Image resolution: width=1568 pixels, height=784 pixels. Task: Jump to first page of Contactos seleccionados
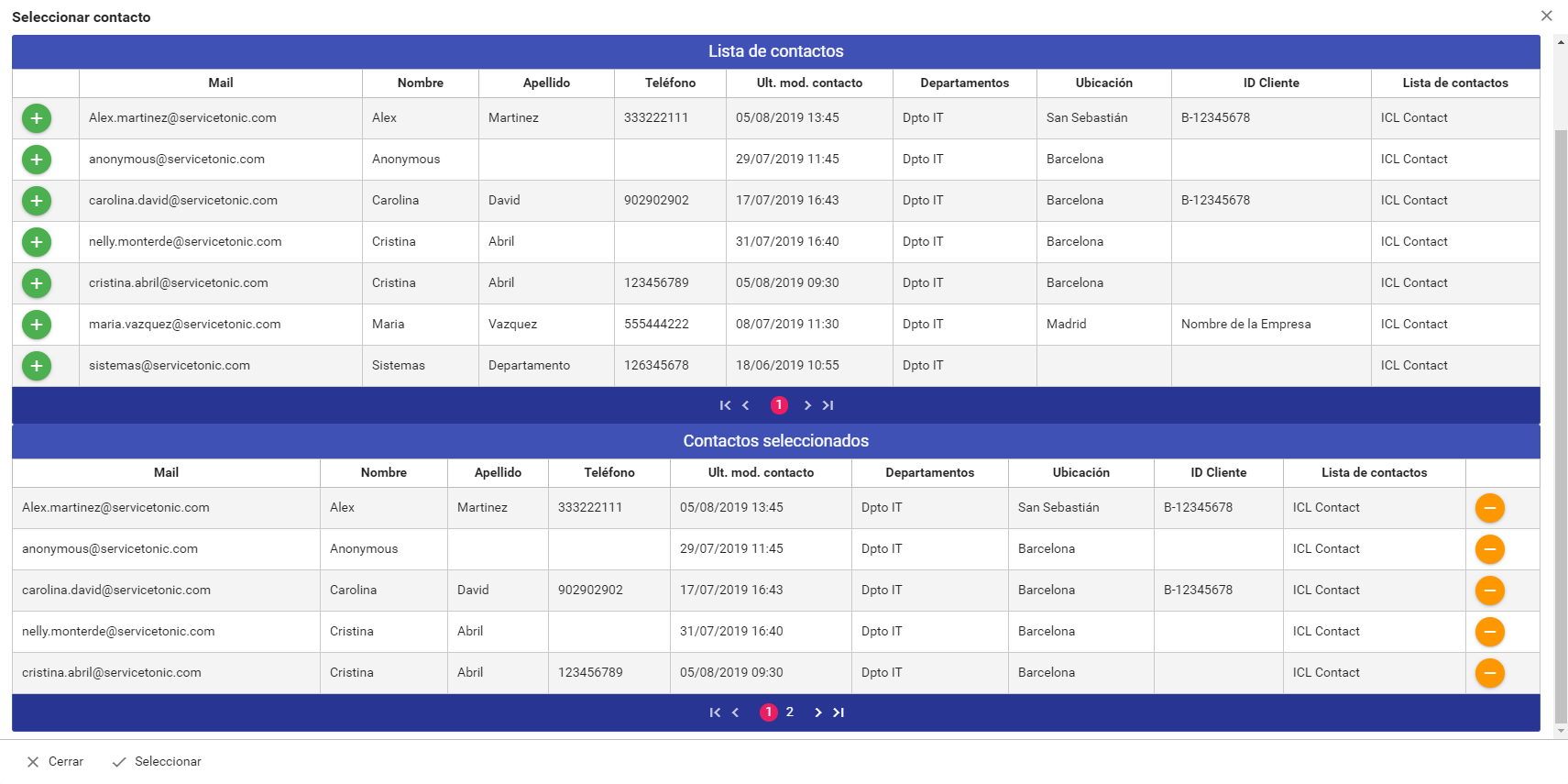(x=715, y=712)
